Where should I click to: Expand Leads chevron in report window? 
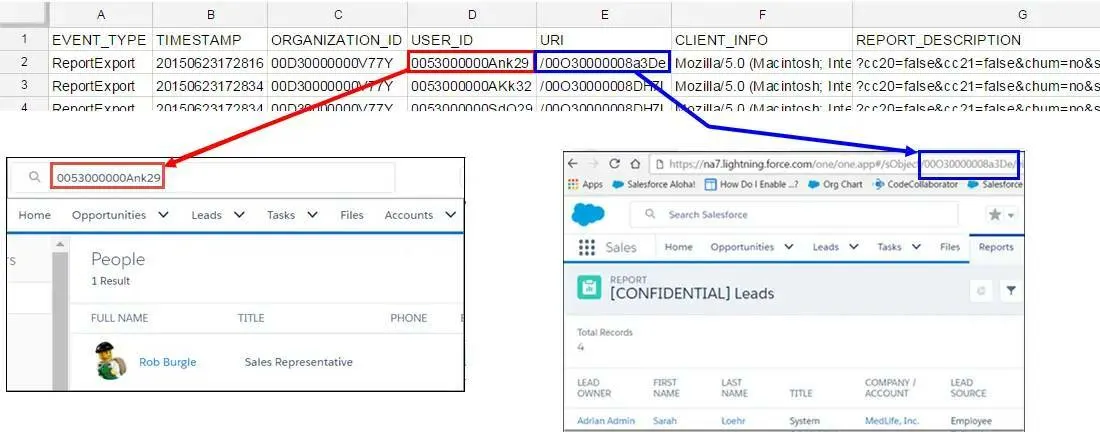coord(854,247)
